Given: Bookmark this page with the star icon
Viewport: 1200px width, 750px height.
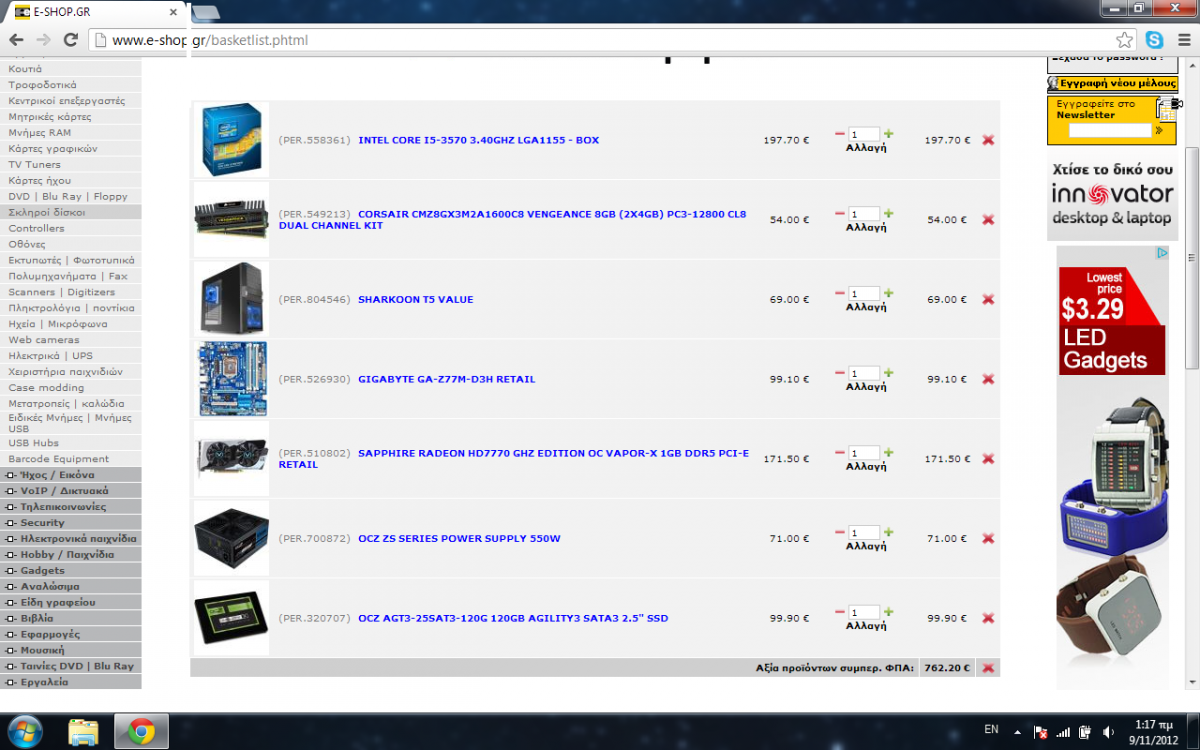Looking at the screenshot, I should [x=1125, y=40].
